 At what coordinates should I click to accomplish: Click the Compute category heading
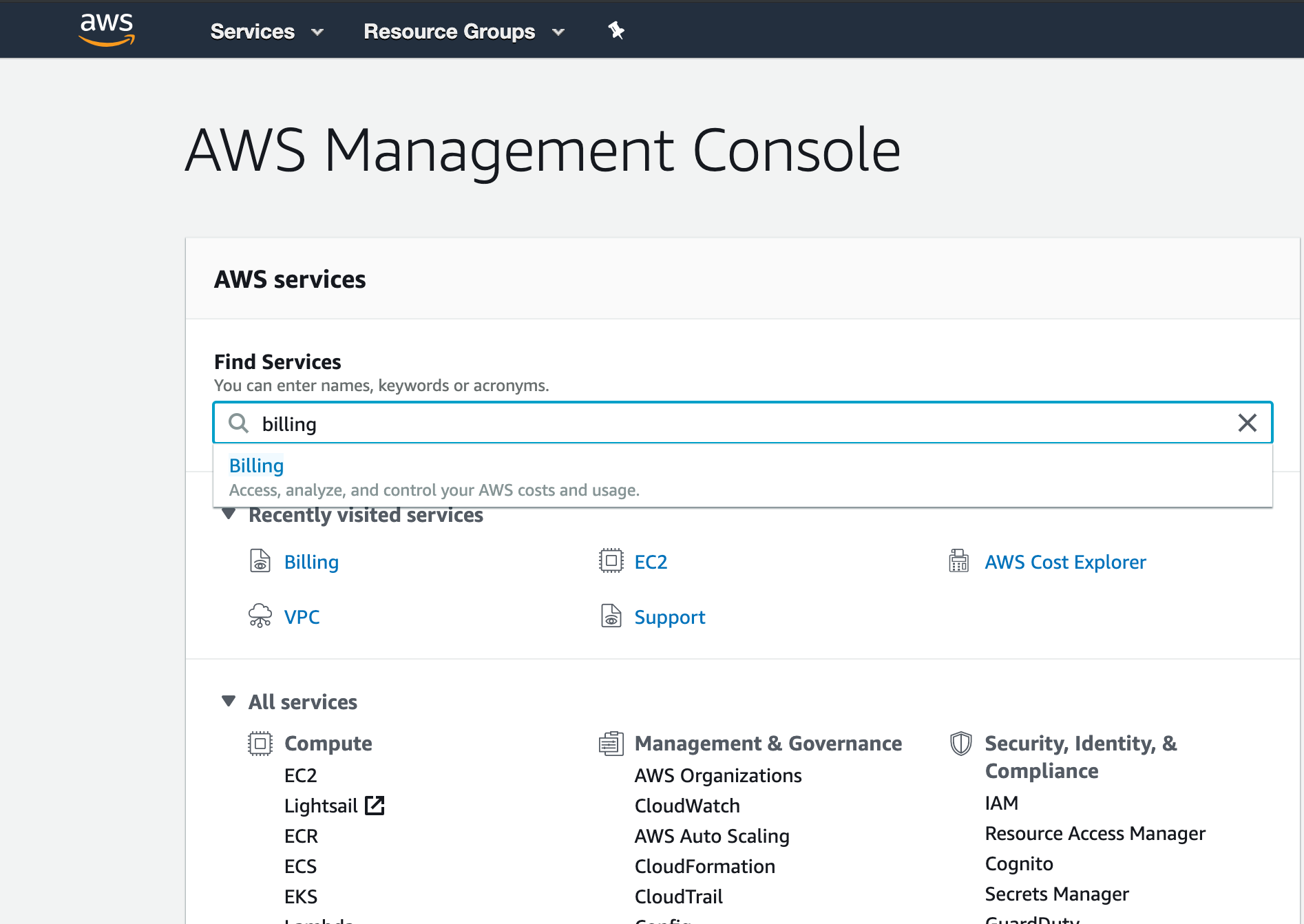point(328,744)
